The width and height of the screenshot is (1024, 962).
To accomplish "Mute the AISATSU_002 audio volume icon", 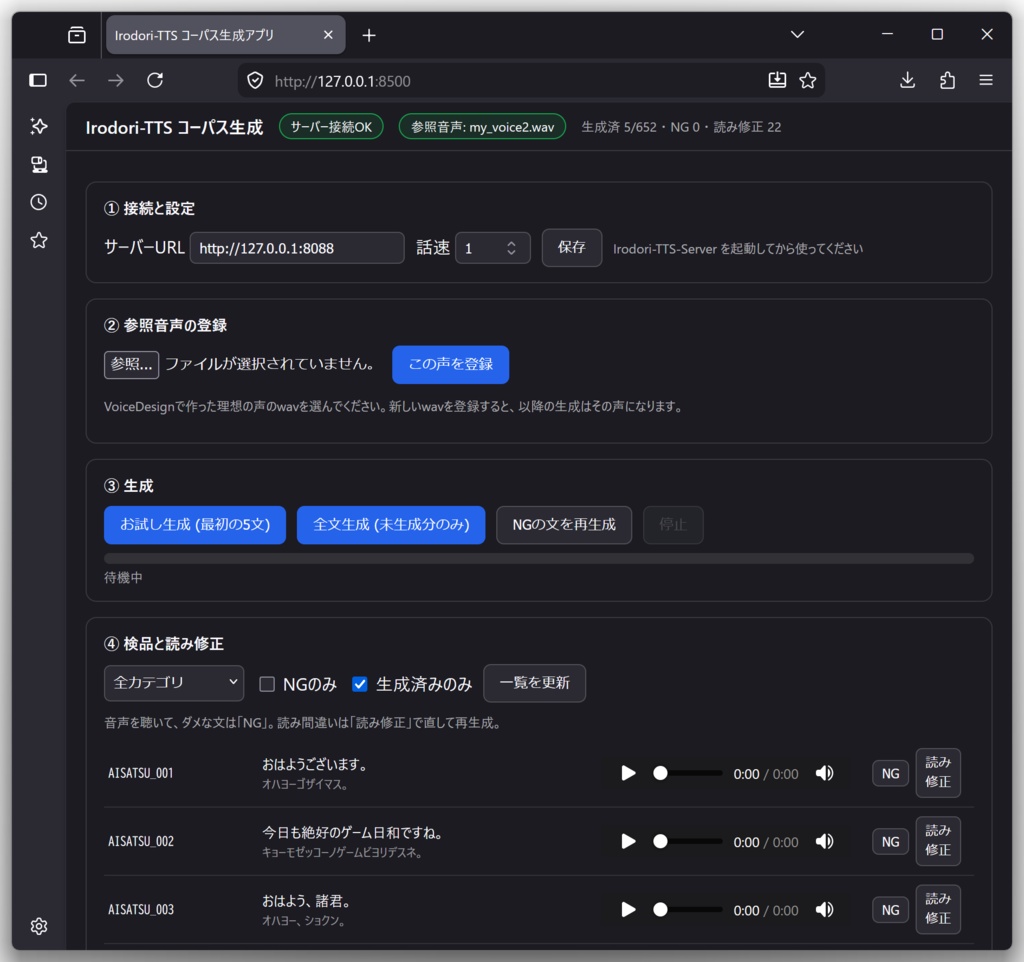I will pyautogui.click(x=824, y=841).
